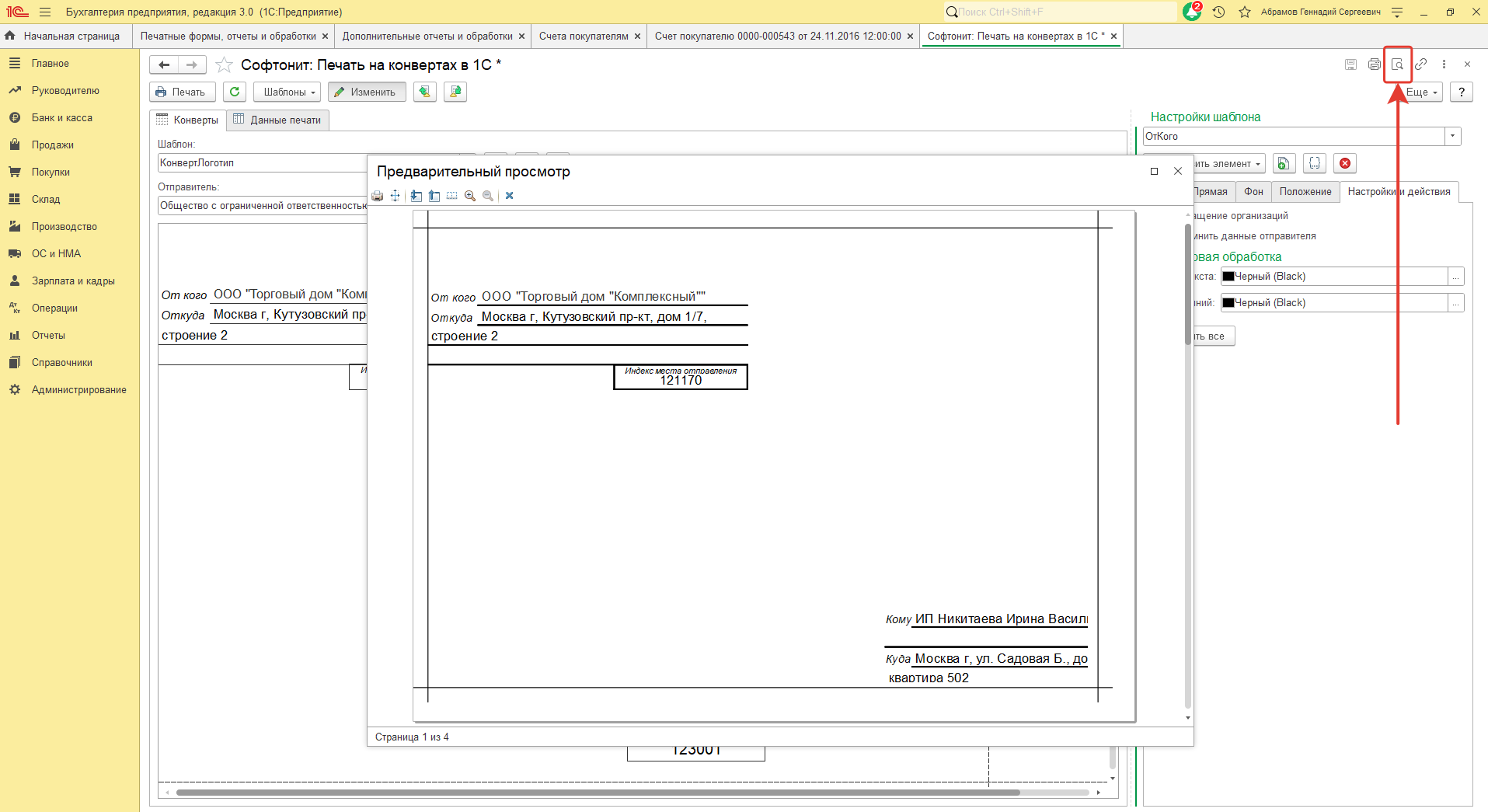Open notifications bell in title bar
This screenshot has height=812, width=1488.
pyautogui.click(x=1191, y=12)
